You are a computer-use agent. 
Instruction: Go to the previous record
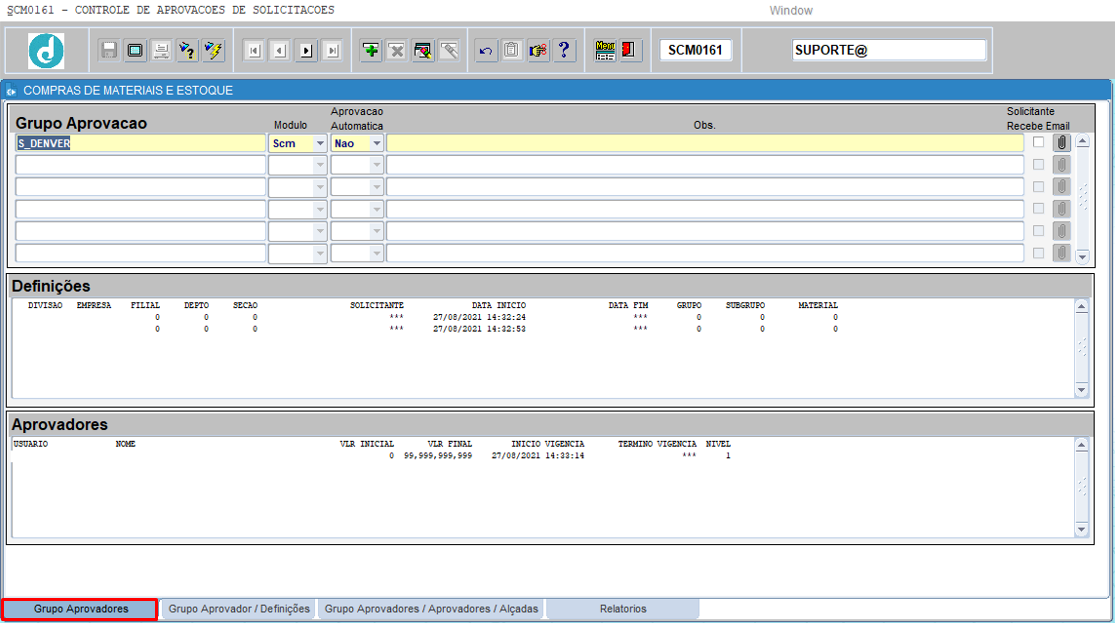(x=280, y=50)
